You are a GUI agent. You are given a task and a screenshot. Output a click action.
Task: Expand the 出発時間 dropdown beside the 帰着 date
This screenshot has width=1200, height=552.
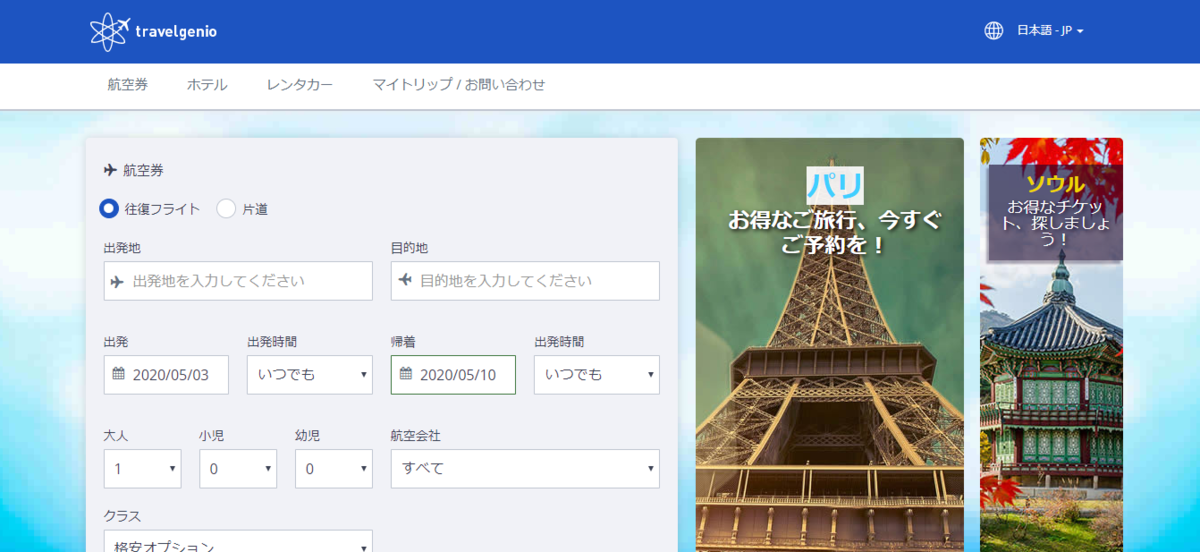click(597, 375)
